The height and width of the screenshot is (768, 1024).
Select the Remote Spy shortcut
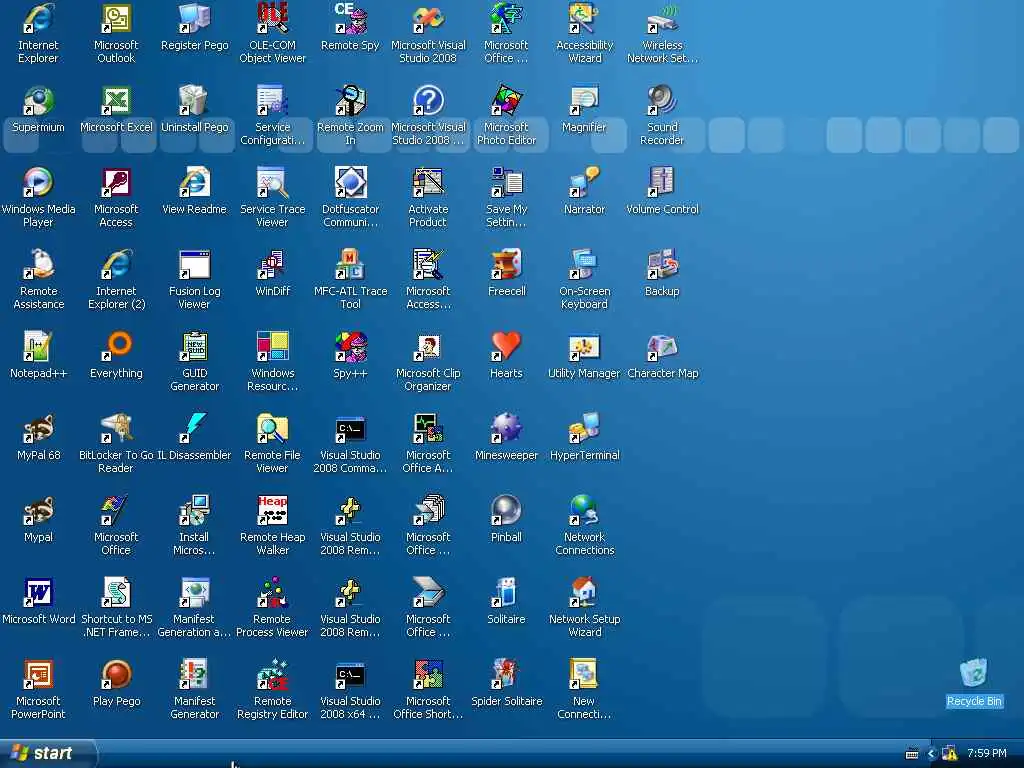[x=351, y=19]
